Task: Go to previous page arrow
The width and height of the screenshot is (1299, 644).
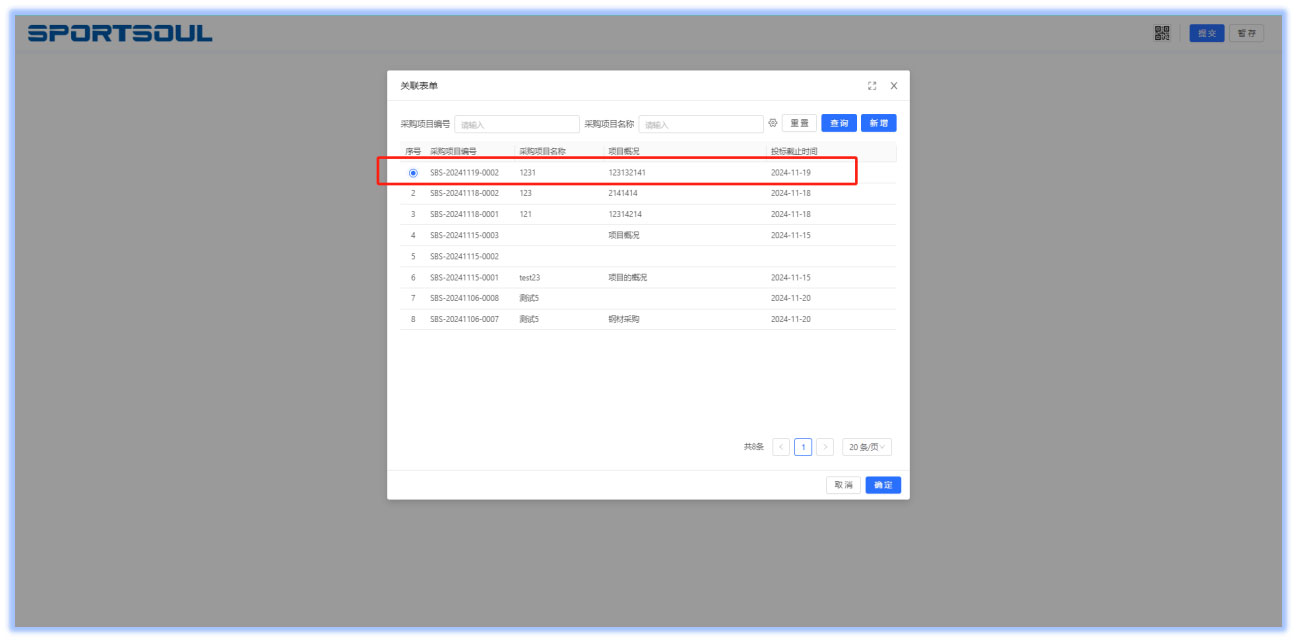Action: point(781,447)
